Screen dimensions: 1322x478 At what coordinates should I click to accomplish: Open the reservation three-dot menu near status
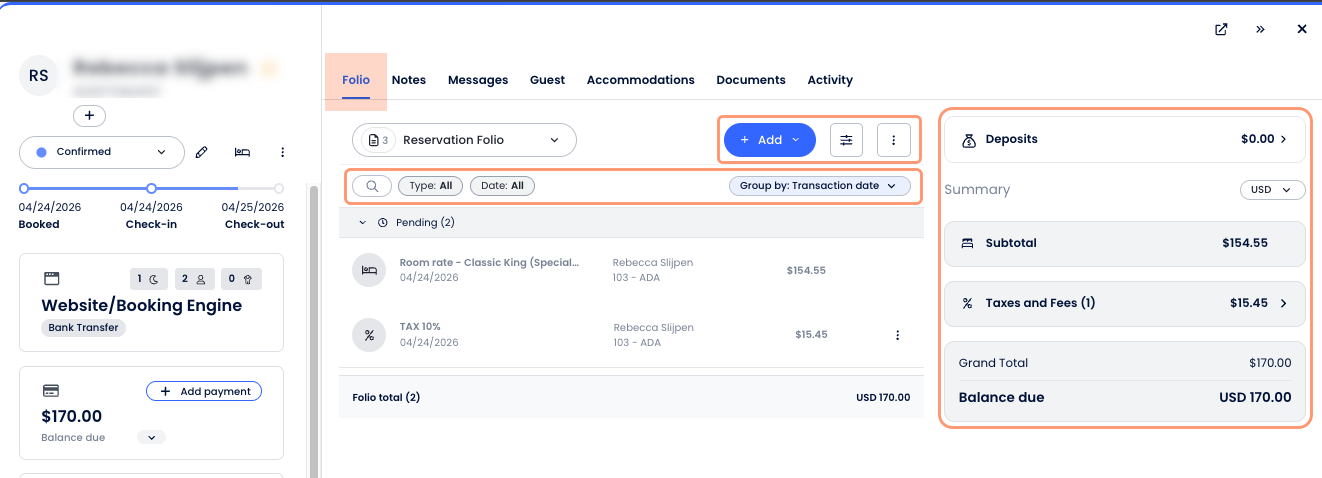tap(282, 152)
